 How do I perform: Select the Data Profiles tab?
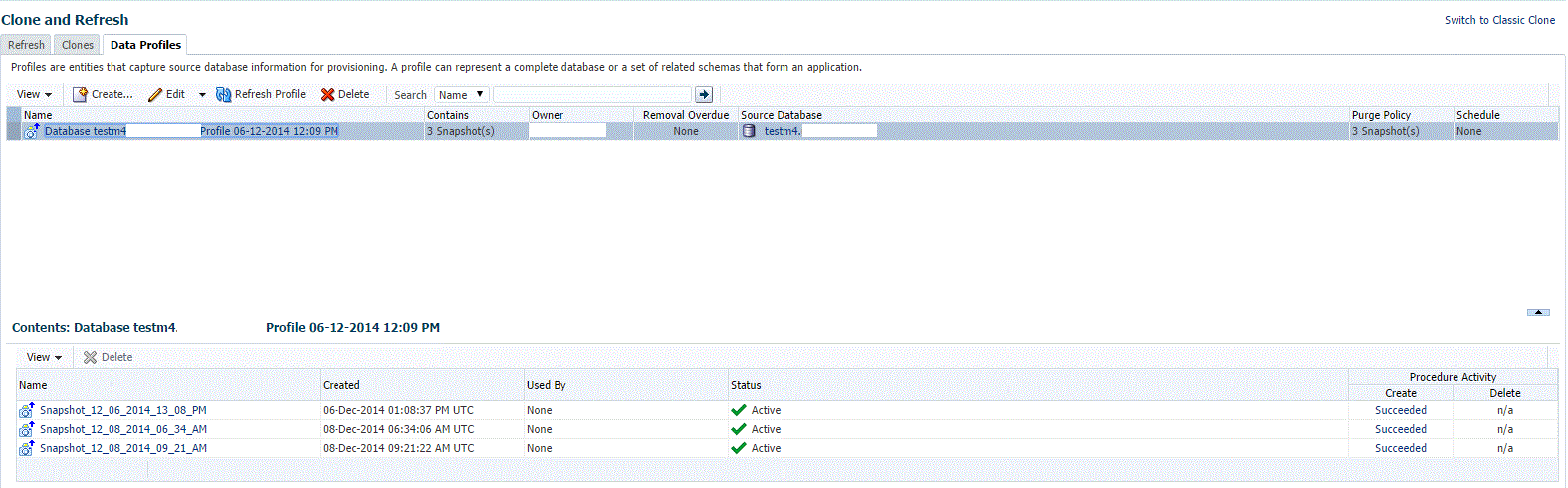pos(145,45)
